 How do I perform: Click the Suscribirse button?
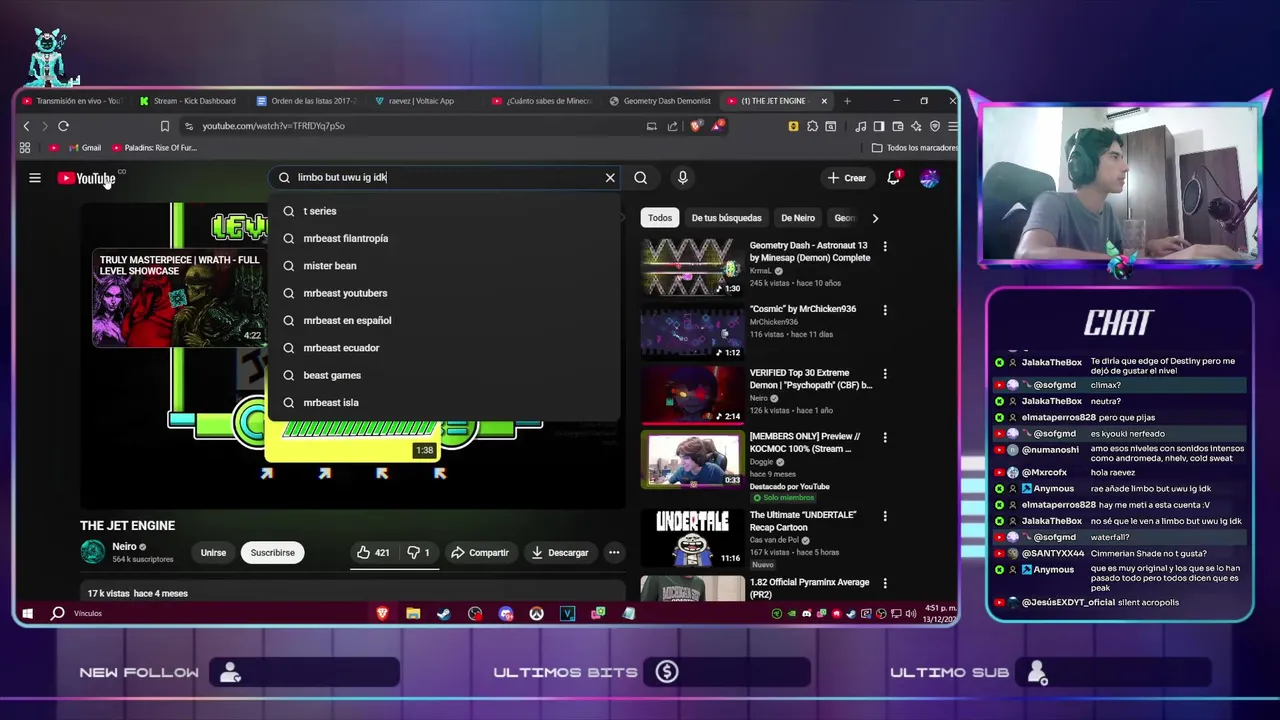click(x=272, y=553)
